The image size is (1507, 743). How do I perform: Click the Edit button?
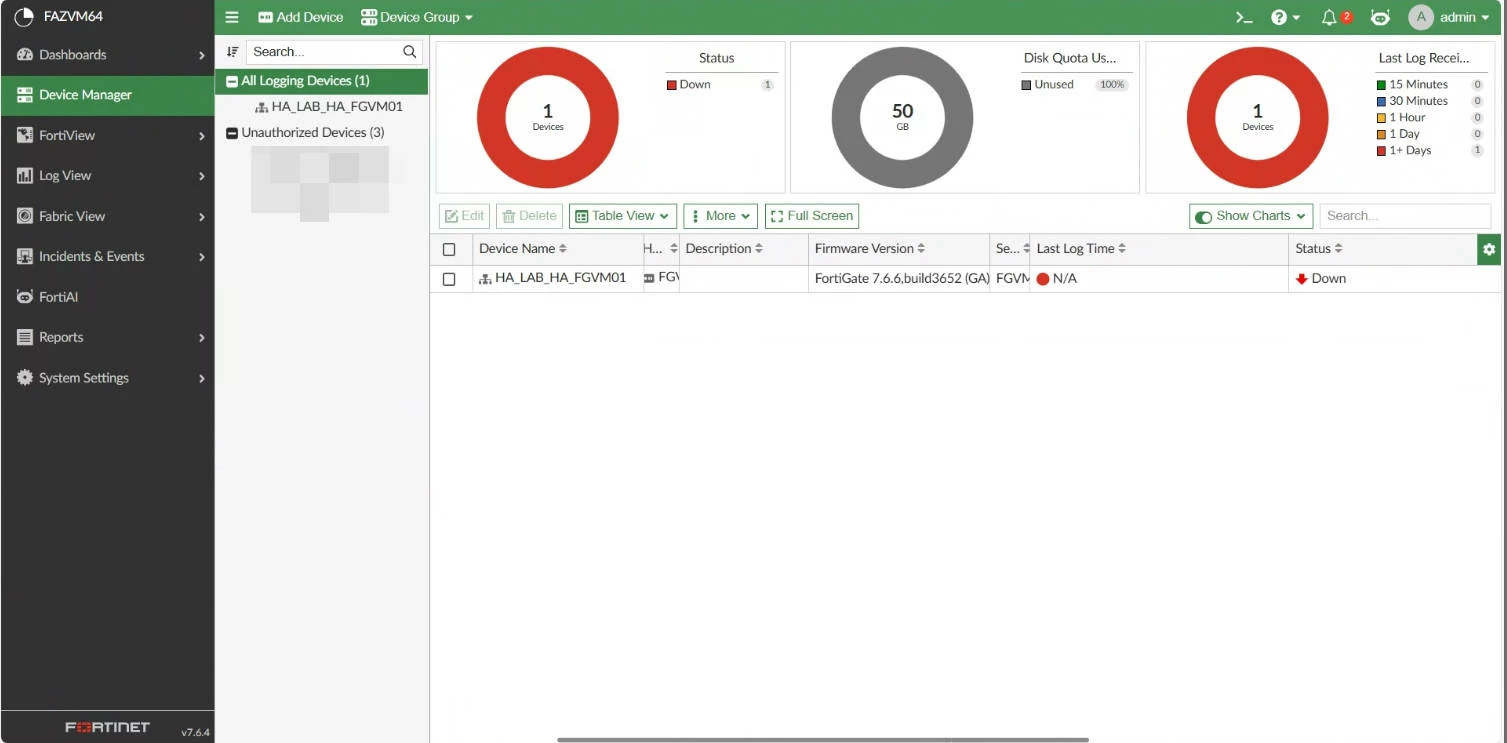coord(464,216)
